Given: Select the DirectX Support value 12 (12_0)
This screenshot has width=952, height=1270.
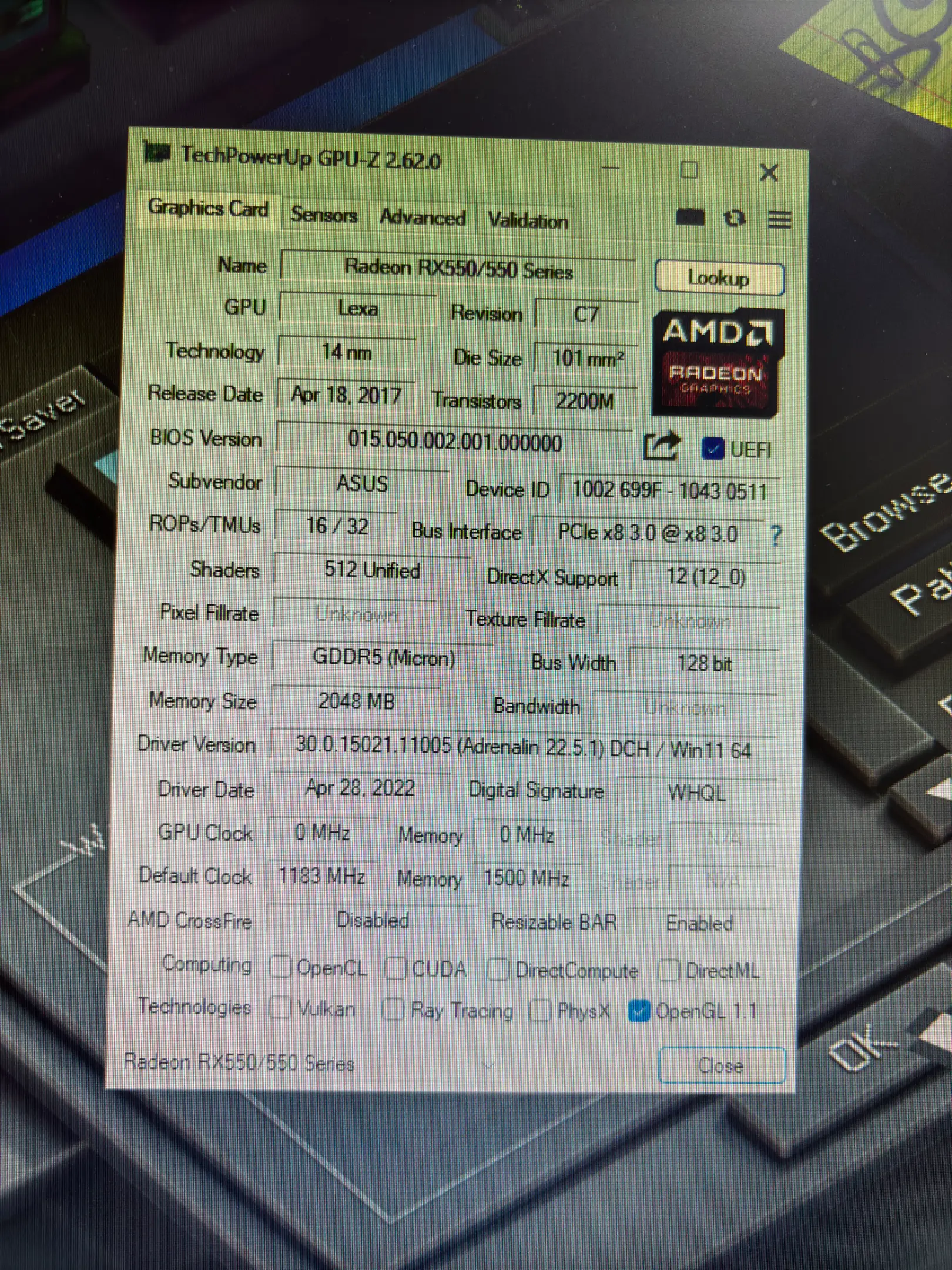Looking at the screenshot, I should [705, 577].
